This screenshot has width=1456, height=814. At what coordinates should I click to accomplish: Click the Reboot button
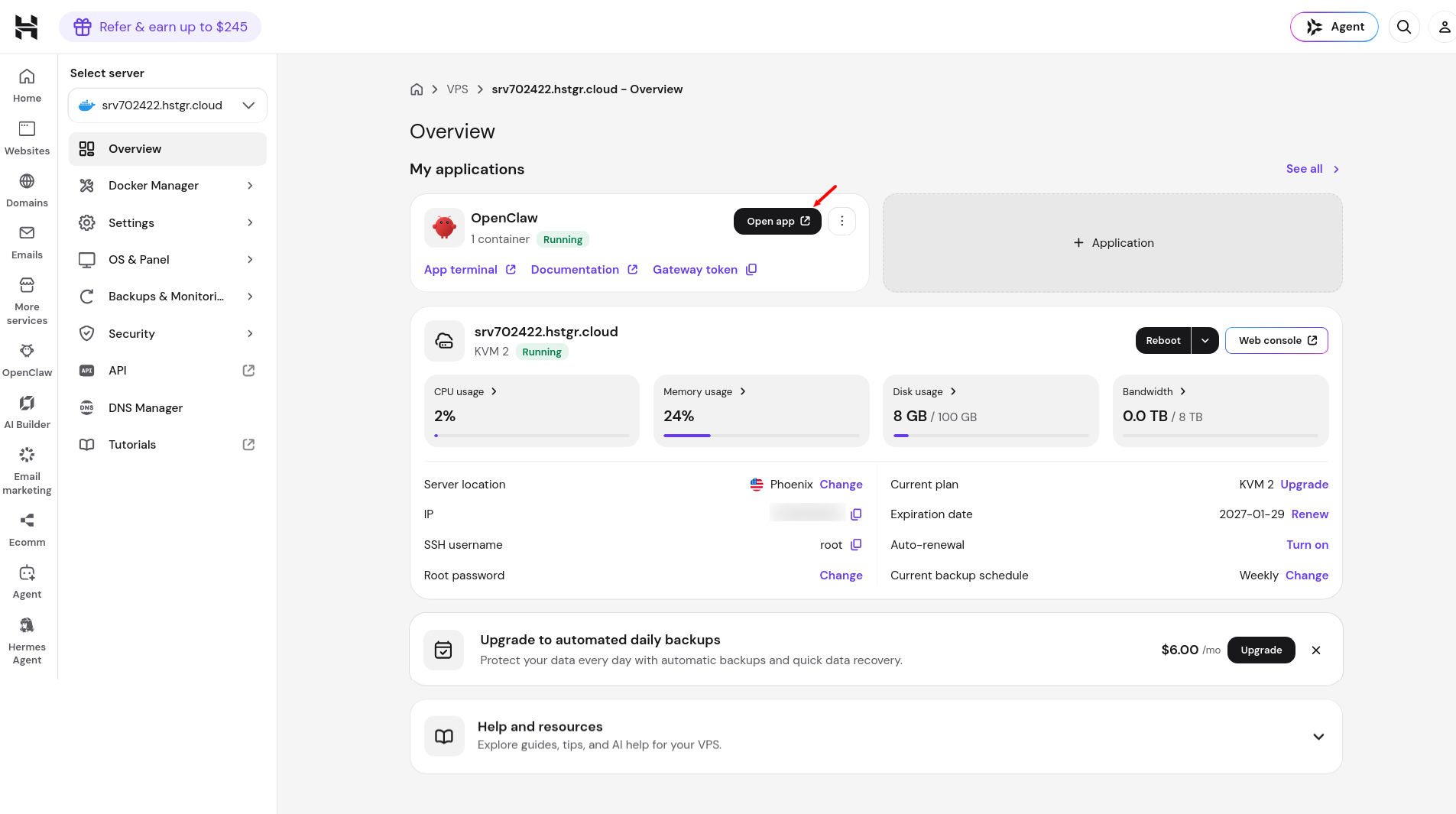1163,341
